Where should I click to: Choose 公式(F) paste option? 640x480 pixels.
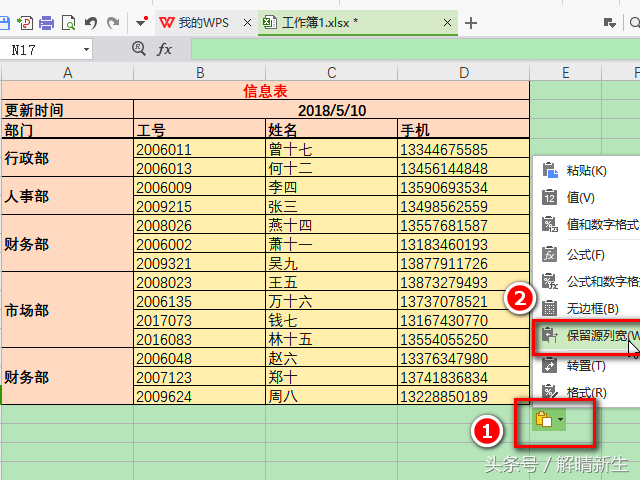point(587,255)
